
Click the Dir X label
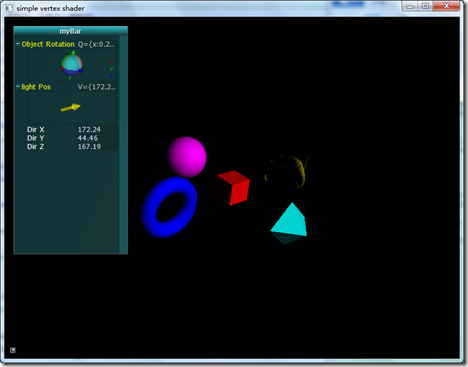pos(36,129)
